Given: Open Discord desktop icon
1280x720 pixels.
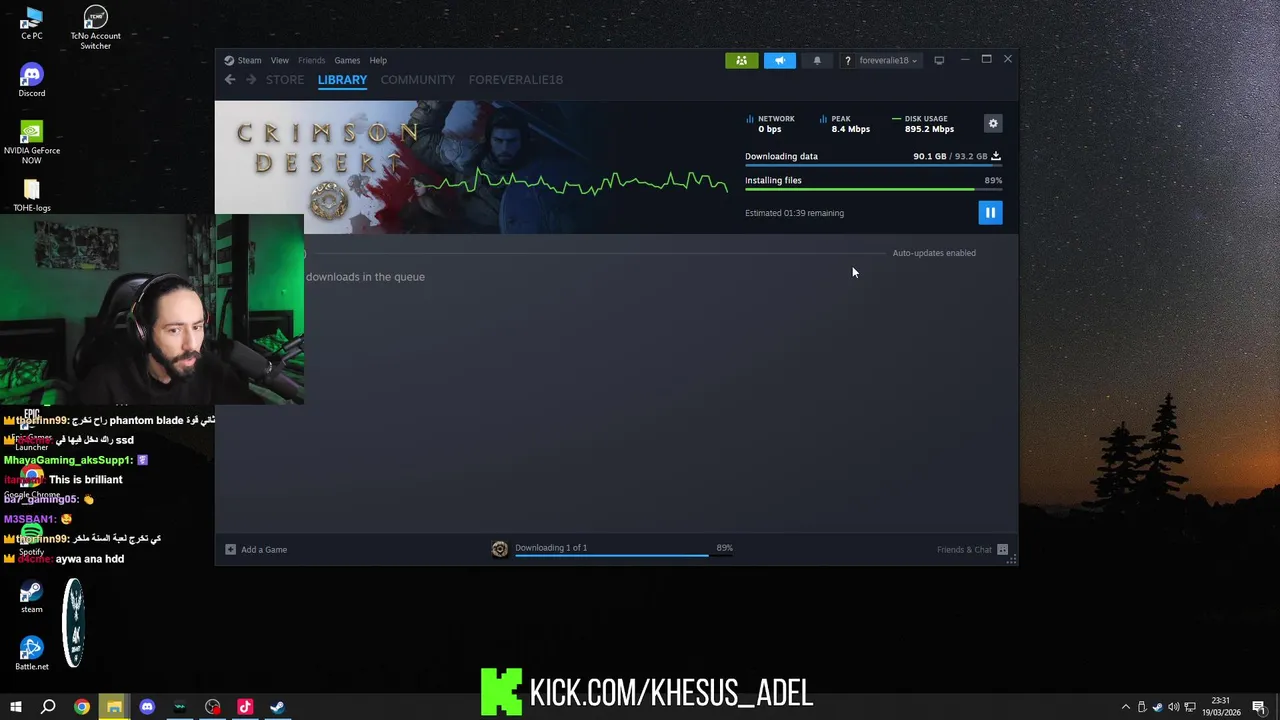Looking at the screenshot, I should pos(32,81).
